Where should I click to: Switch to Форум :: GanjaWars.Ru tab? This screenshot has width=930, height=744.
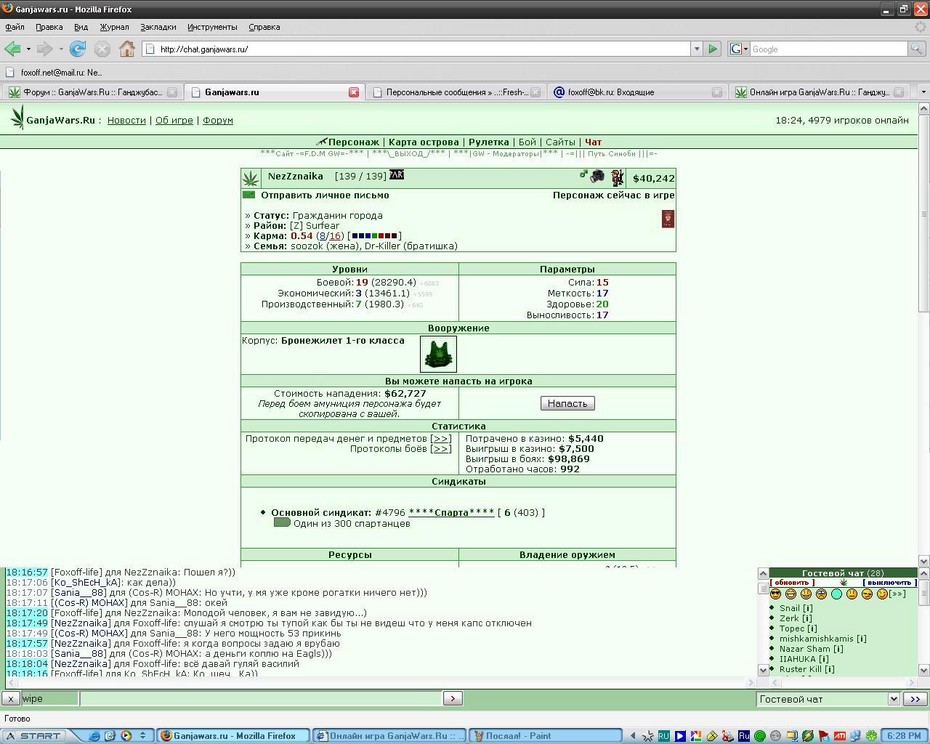[92, 92]
